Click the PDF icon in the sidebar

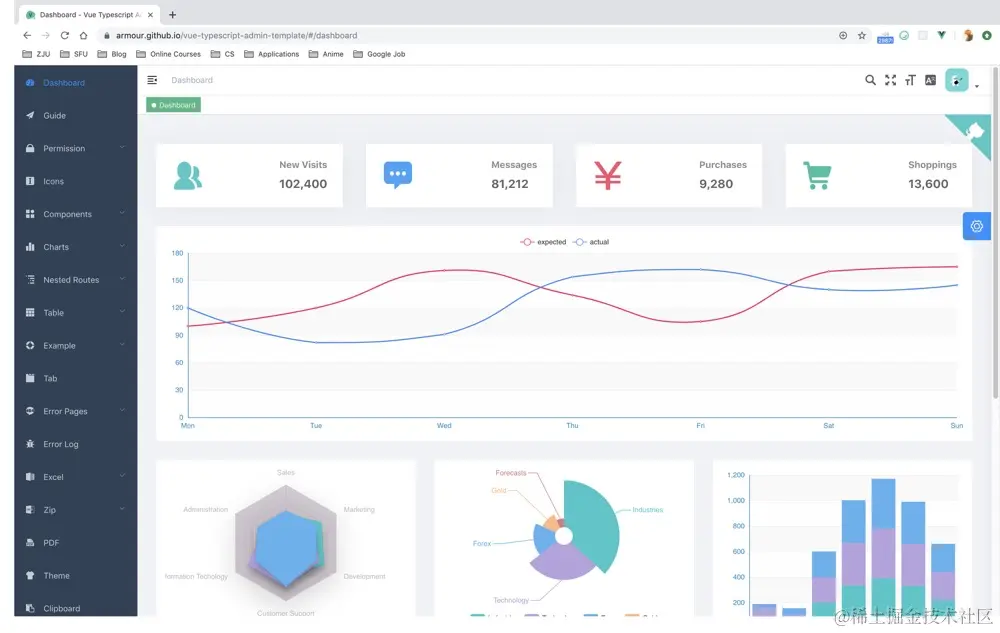pyautogui.click(x=30, y=542)
